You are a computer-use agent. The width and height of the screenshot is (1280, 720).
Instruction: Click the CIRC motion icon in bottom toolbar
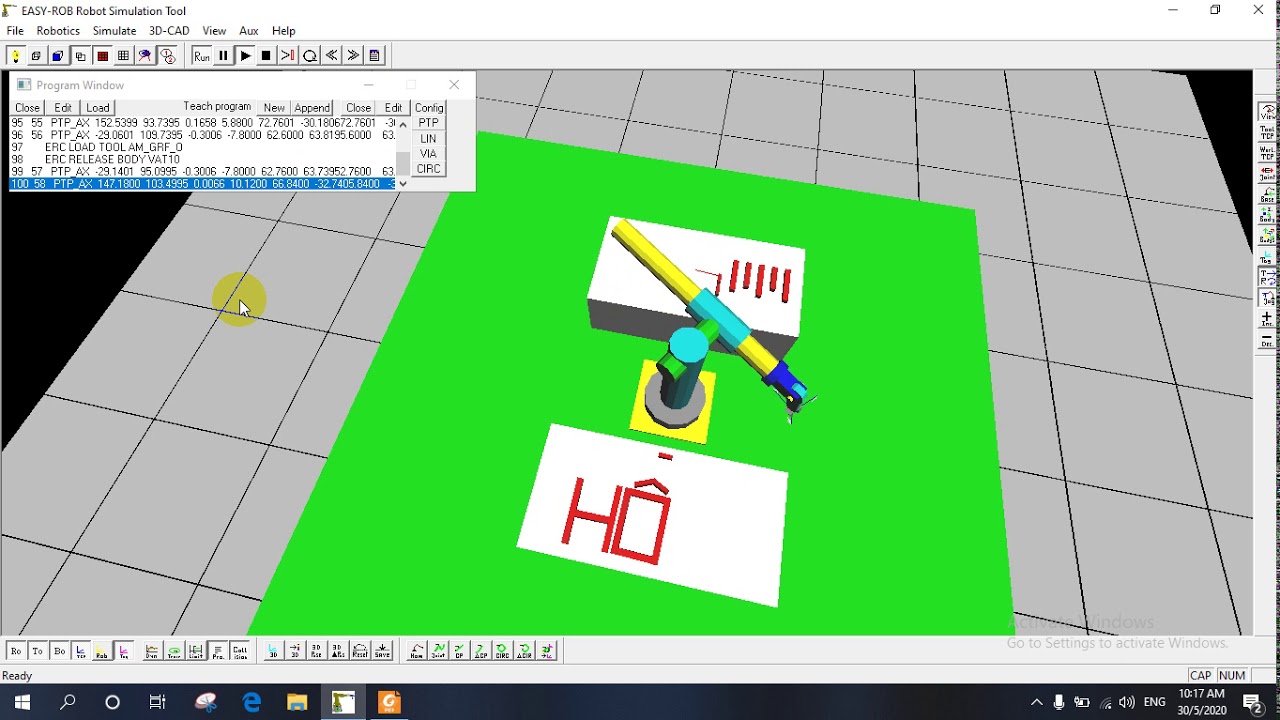pyautogui.click(x=503, y=651)
